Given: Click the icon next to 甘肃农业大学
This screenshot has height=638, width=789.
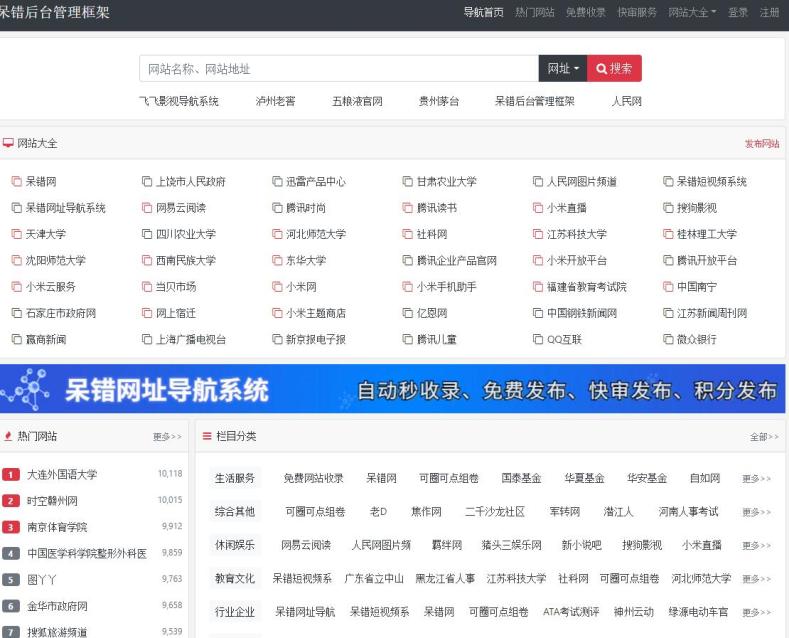Looking at the screenshot, I should pos(408,181).
